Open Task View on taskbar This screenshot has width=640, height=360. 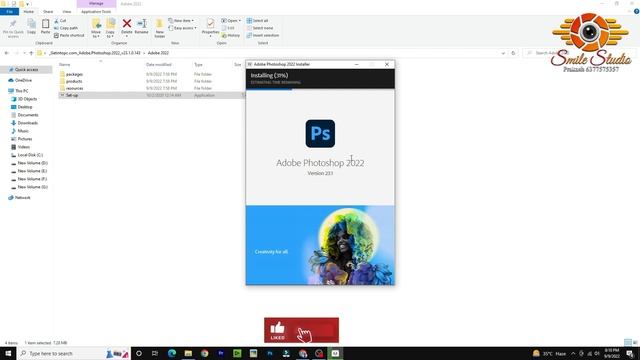pos(155,353)
